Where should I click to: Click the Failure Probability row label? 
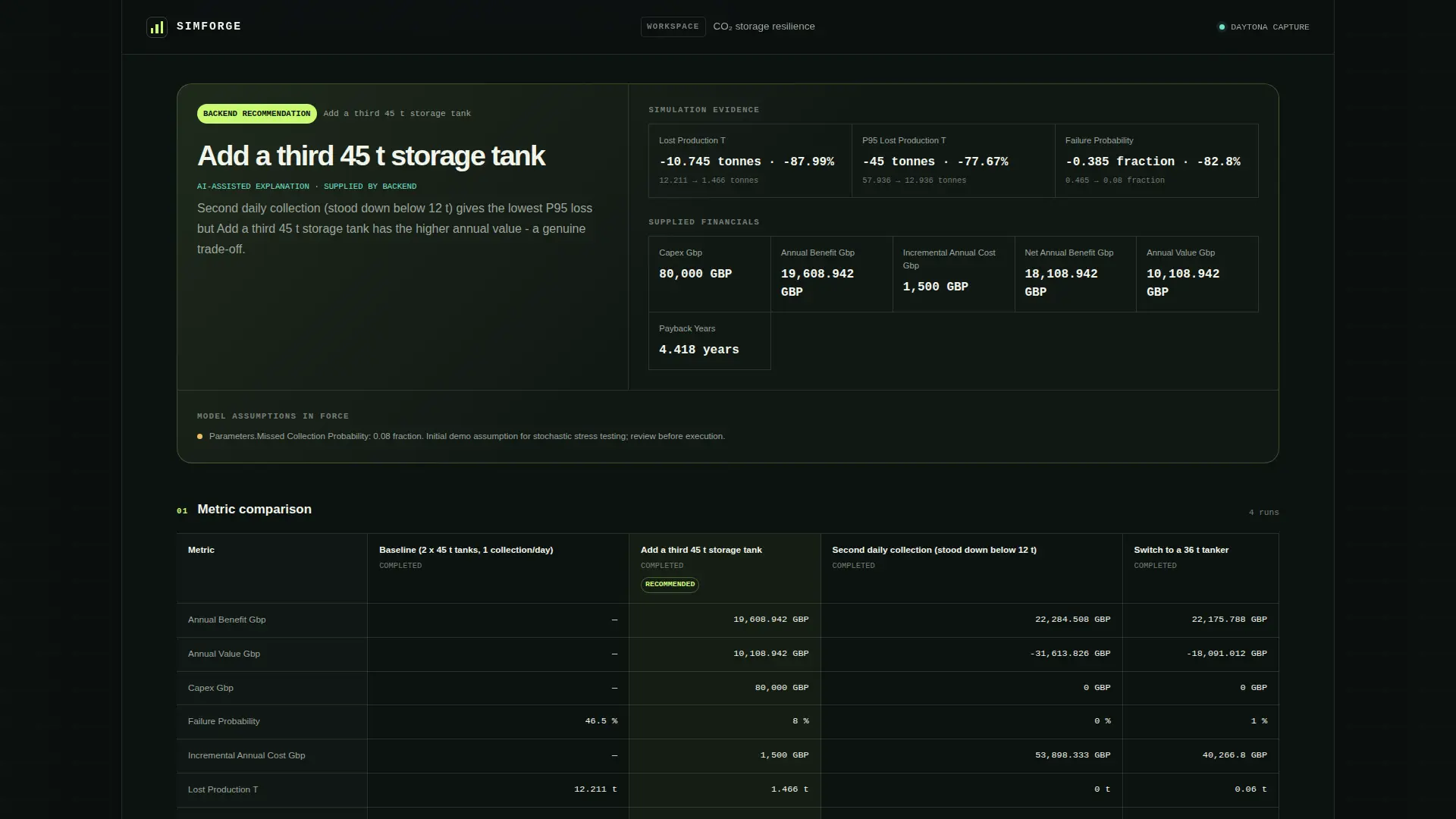coord(224,722)
